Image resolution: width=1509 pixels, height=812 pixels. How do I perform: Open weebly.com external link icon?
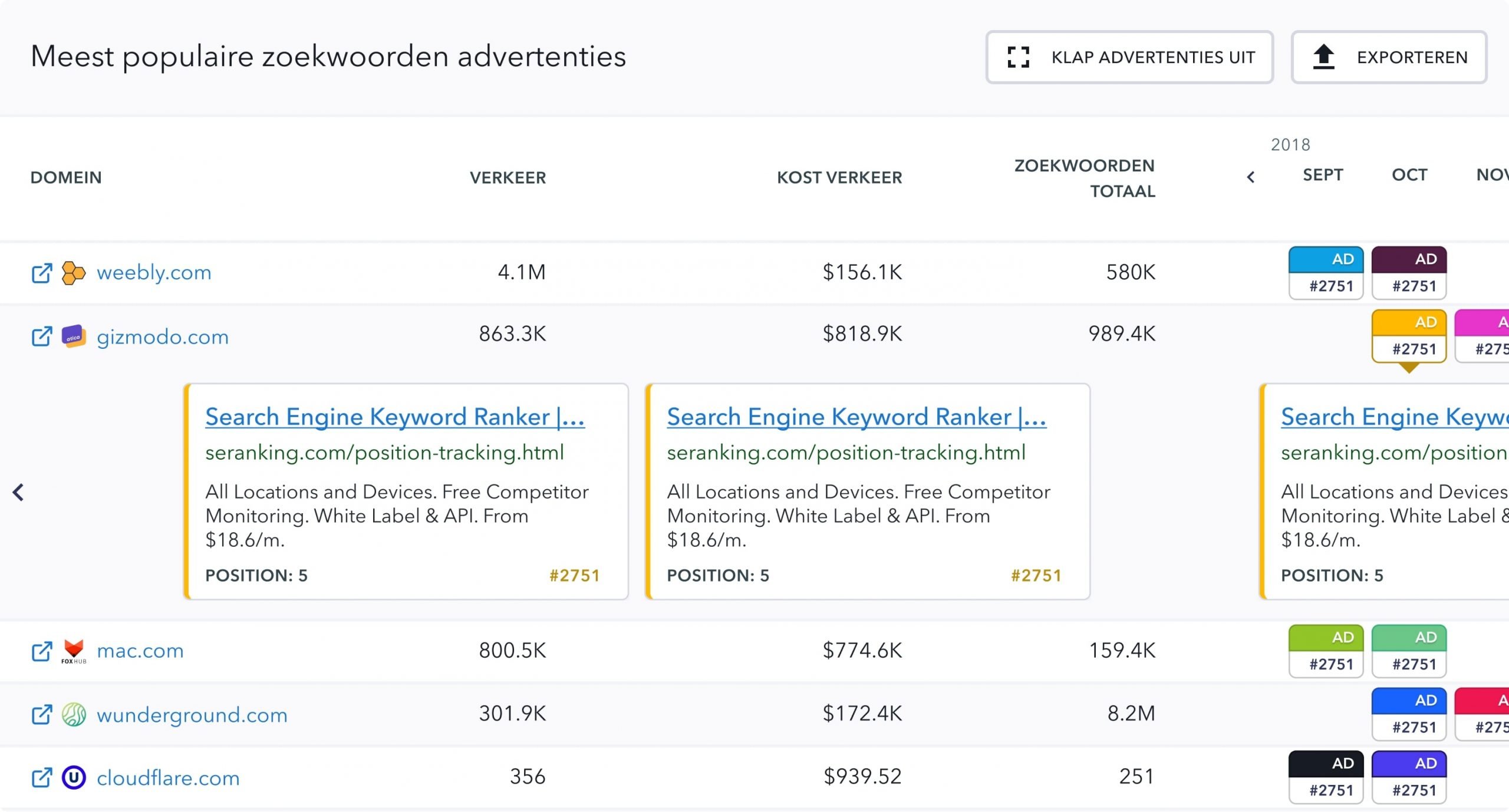pyautogui.click(x=41, y=273)
